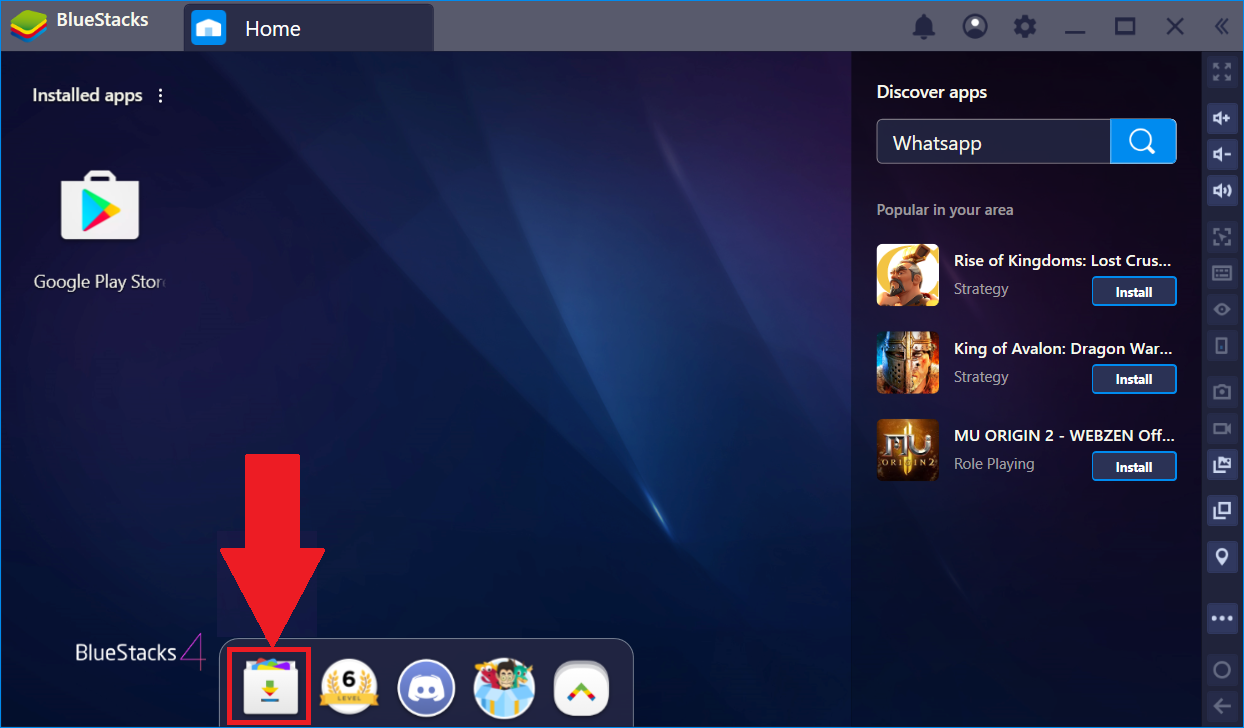Mute the sound with speaker icon

click(1222, 190)
